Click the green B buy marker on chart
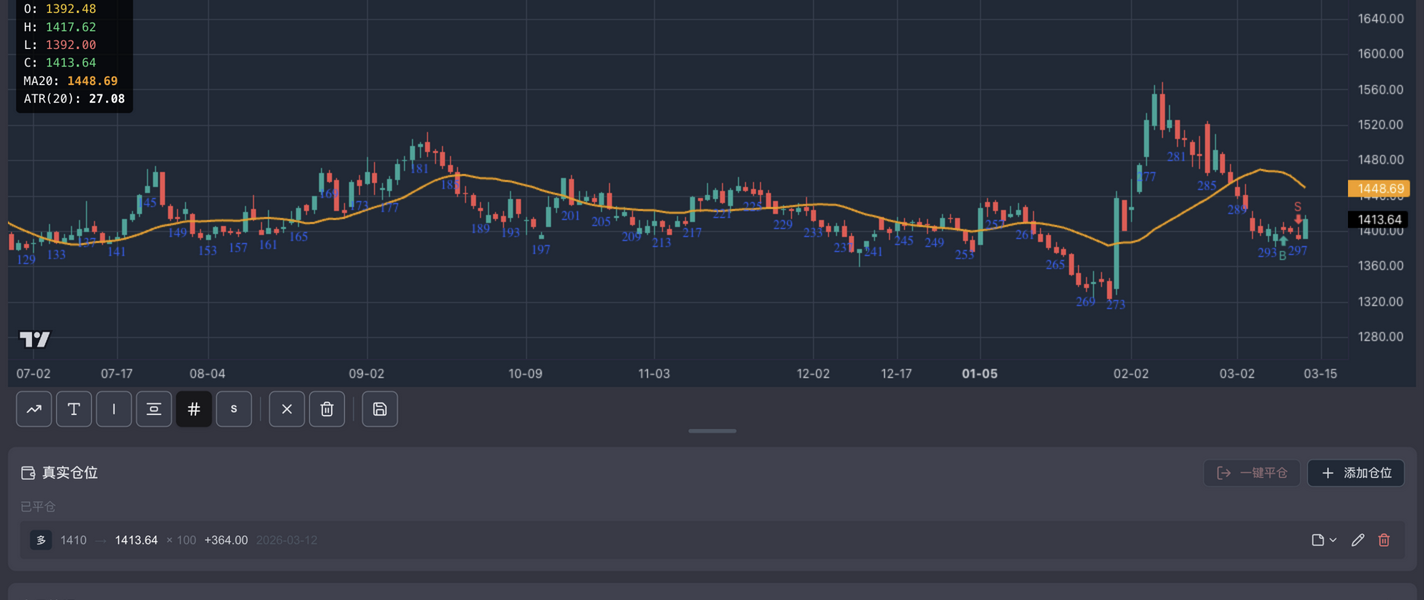This screenshot has width=1424, height=600. pyautogui.click(x=1283, y=256)
